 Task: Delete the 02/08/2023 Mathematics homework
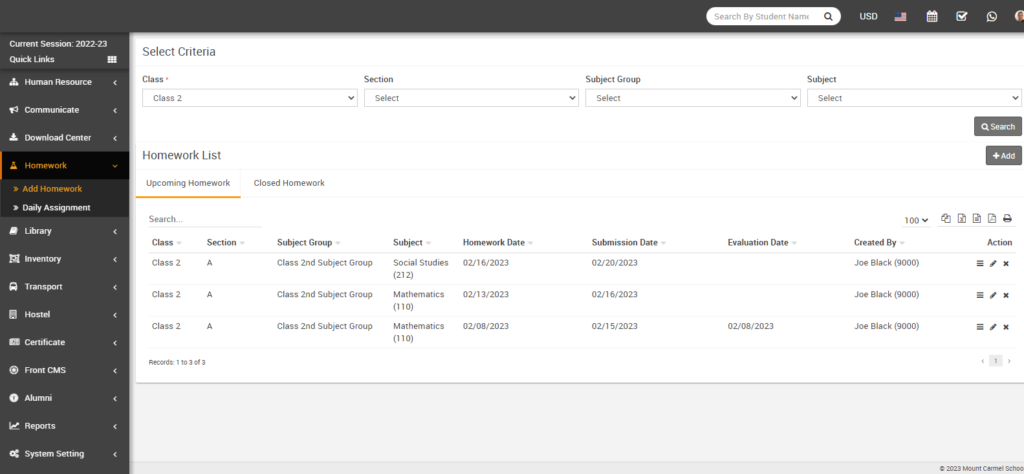1006,326
